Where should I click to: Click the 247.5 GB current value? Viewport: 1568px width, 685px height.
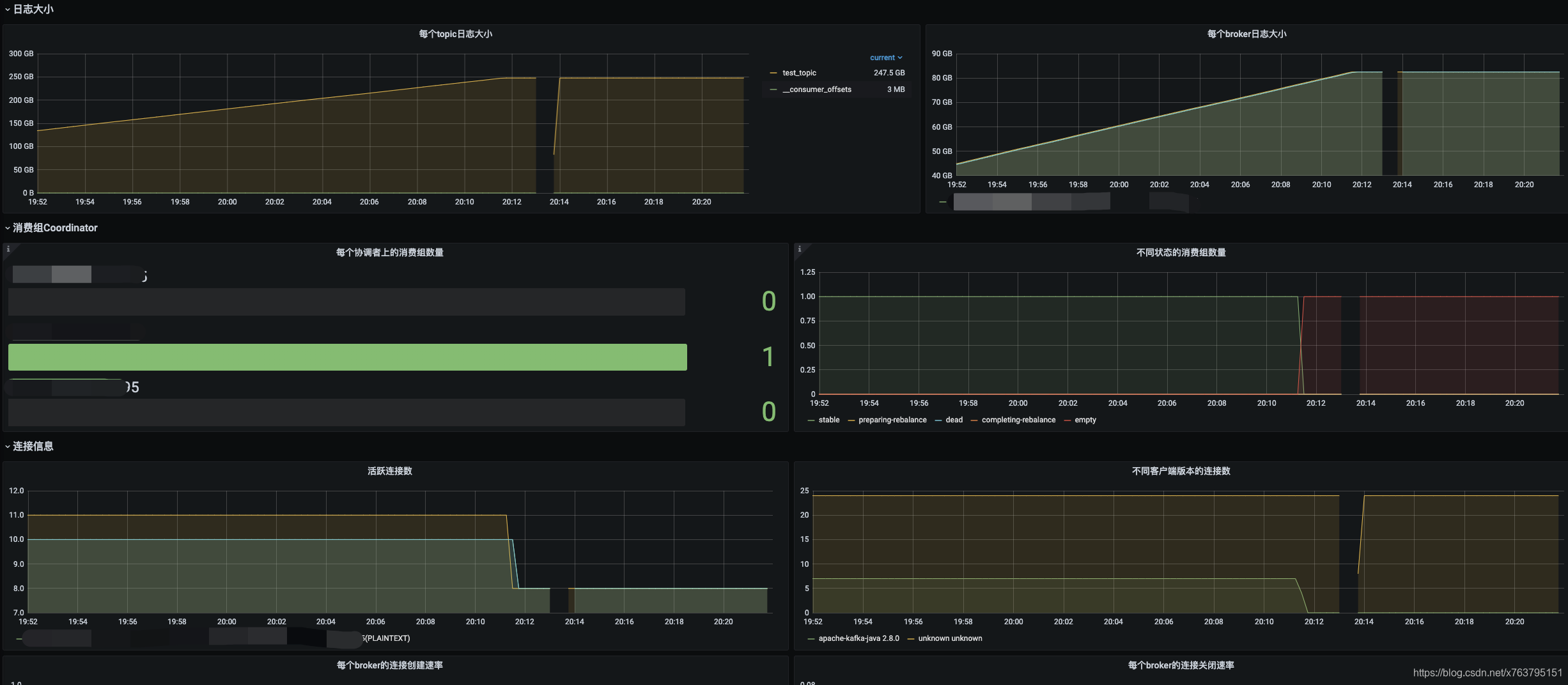tap(889, 73)
